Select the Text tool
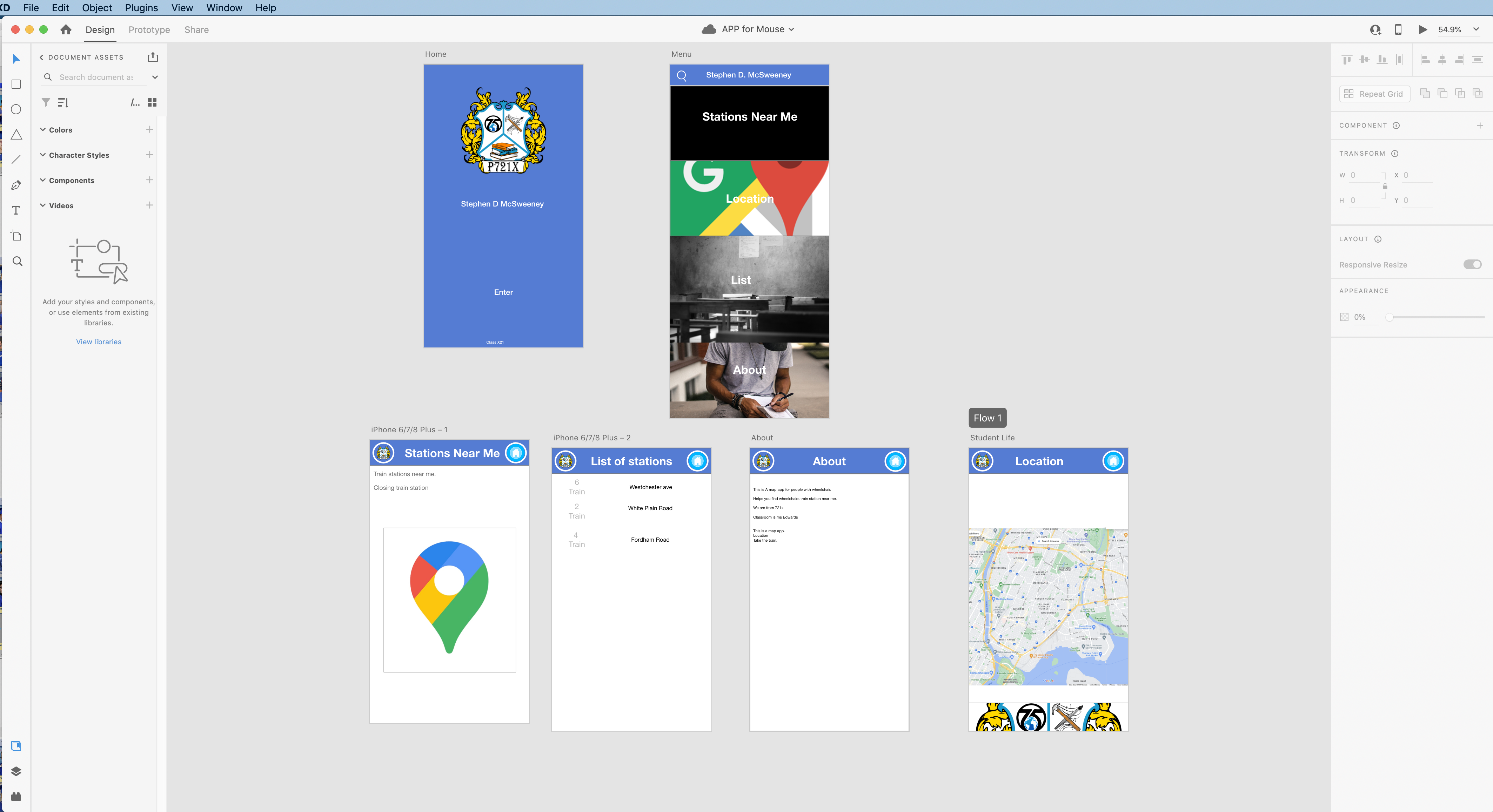 click(16, 210)
